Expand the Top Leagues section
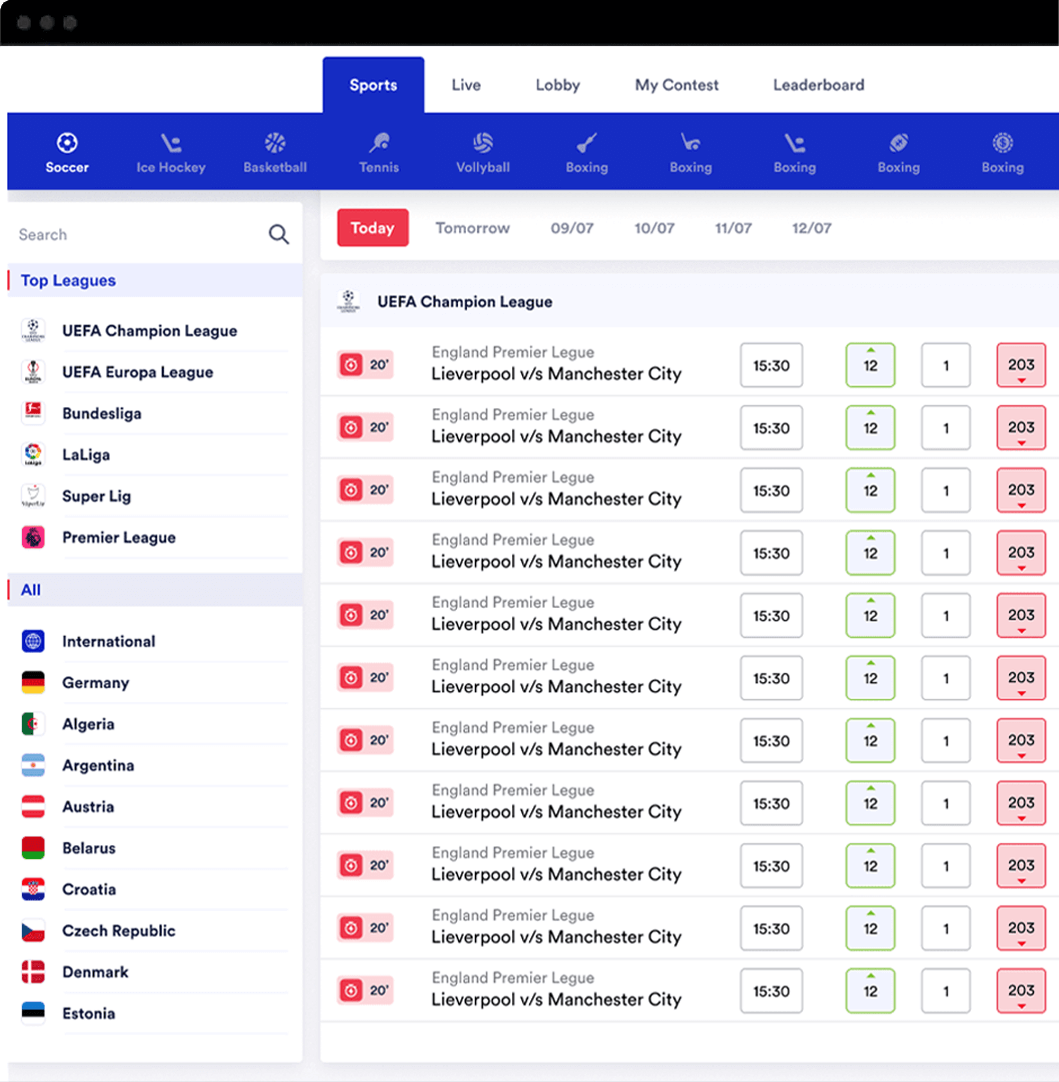1059x1082 pixels. (x=66, y=281)
